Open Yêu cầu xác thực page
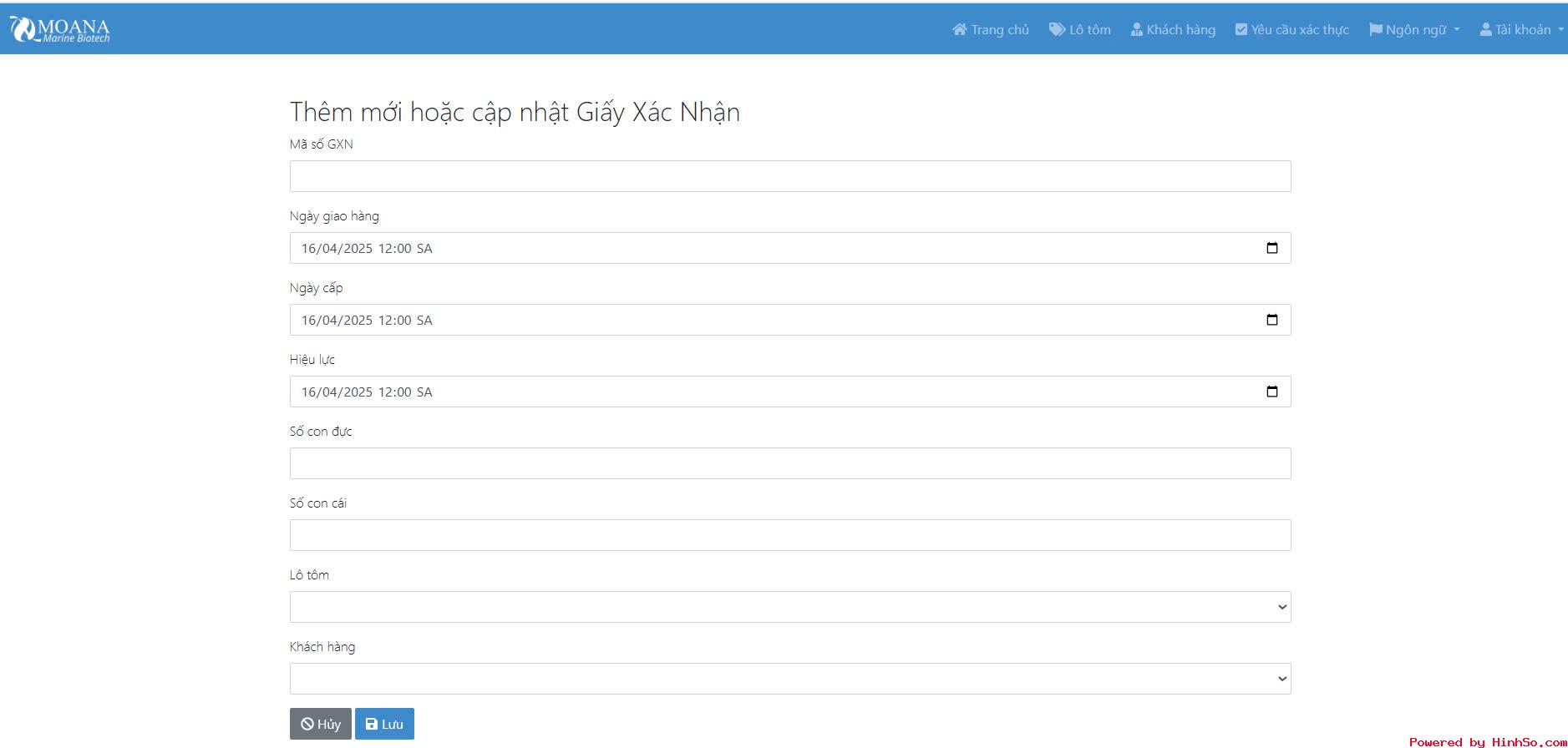 coord(1291,29)
